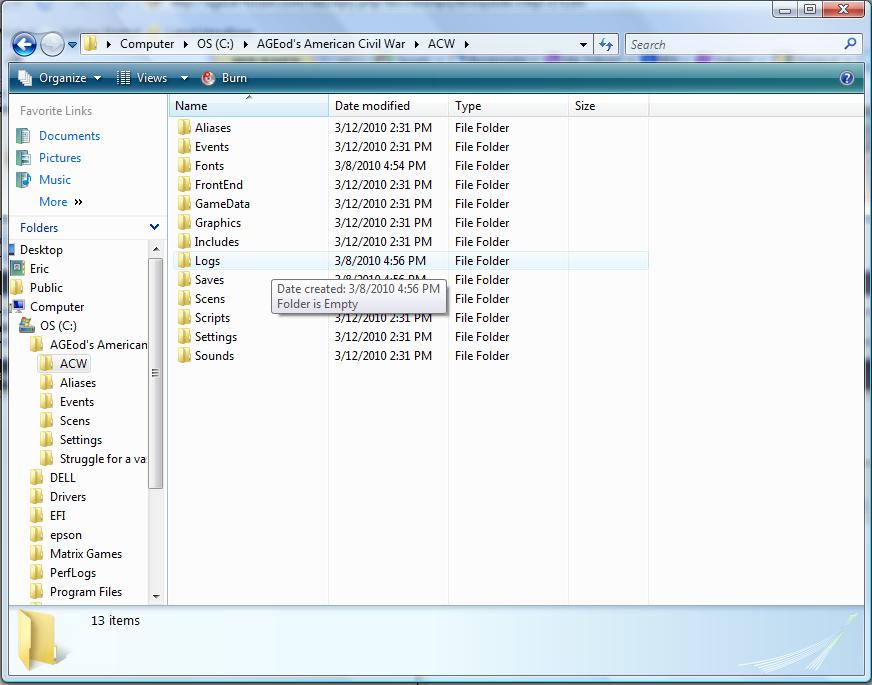Click the Music favorite link

pos(55,180)
